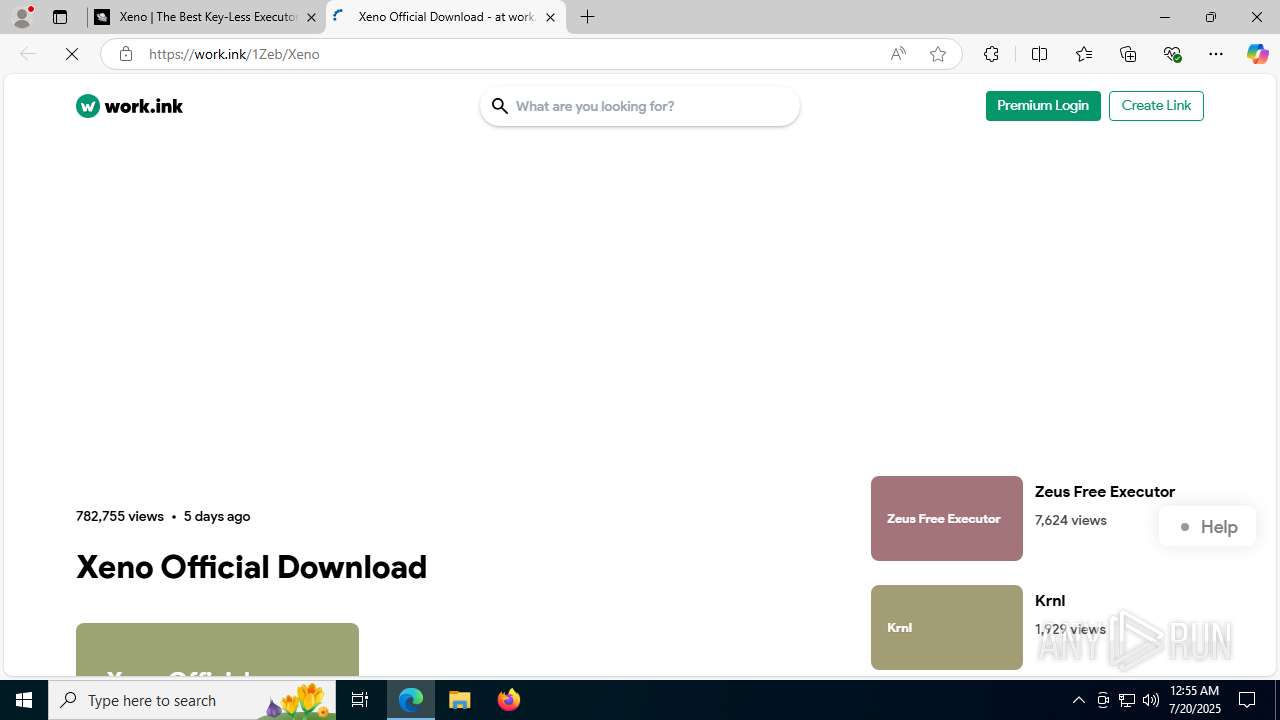Open the Copilot sidebar
1280x720 pixels.
[x=1257, y=54]
